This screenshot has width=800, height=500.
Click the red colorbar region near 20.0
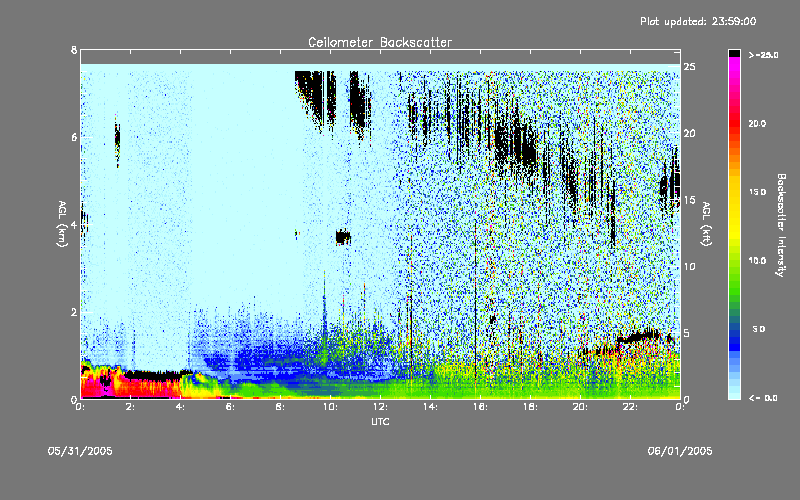(x=735, y=123)
